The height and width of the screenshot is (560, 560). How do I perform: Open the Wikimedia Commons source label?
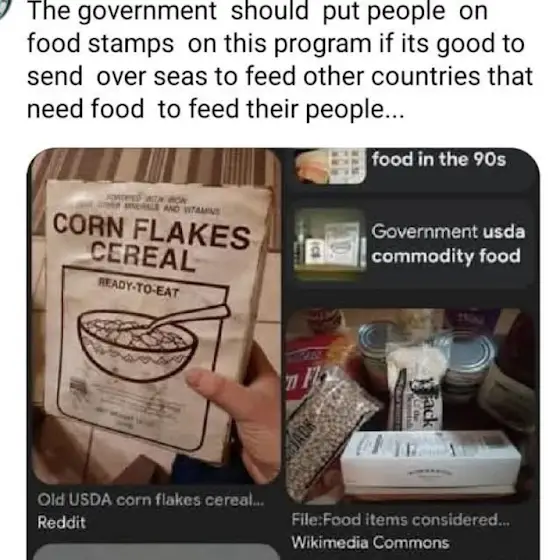tap(370, 542)
